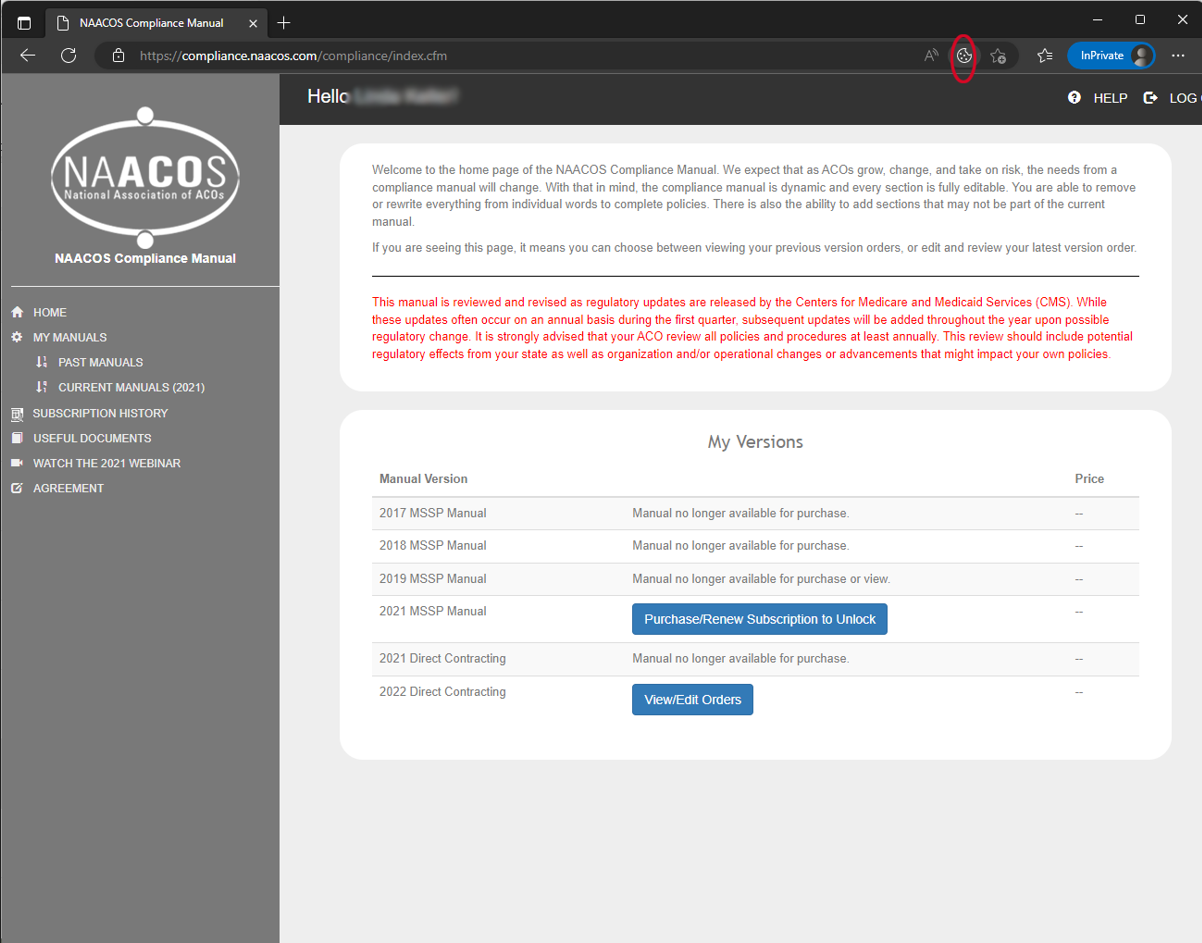Open the tab actions menu icon

[x=24, y=22]
